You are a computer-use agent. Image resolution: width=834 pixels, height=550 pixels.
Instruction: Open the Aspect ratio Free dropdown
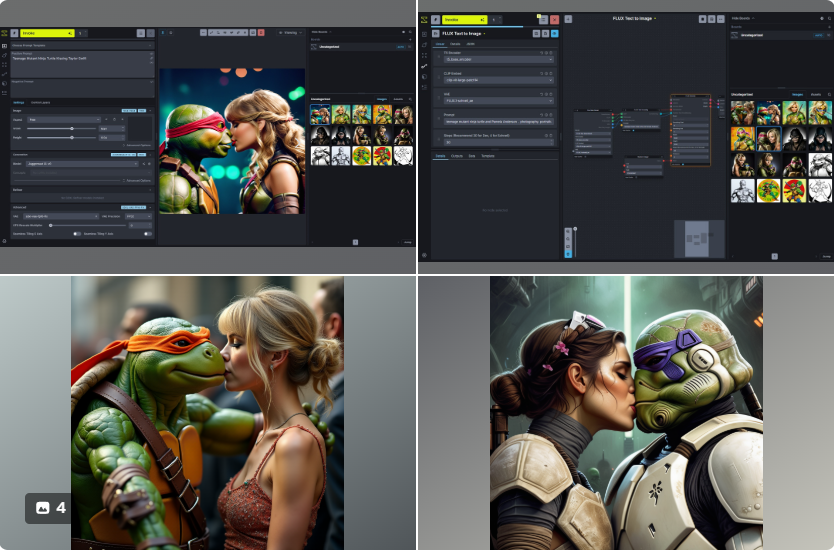click(64, 120)
